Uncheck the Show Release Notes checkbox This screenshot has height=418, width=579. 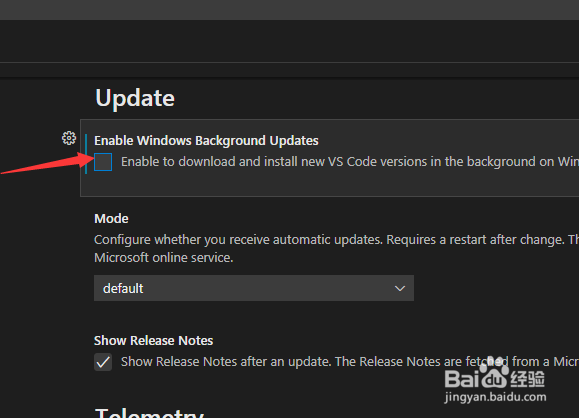click(103, 362)
